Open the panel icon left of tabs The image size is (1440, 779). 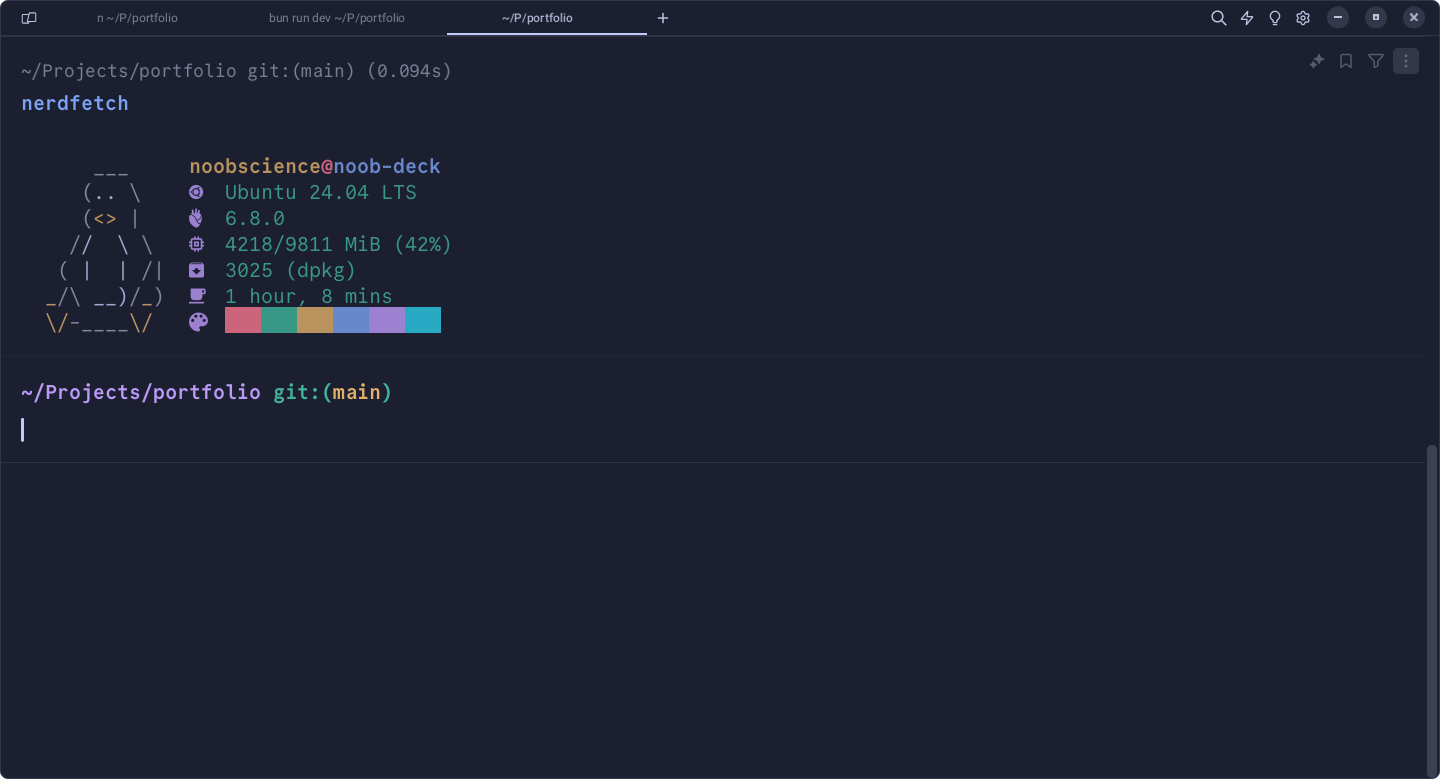coord(29,18)
